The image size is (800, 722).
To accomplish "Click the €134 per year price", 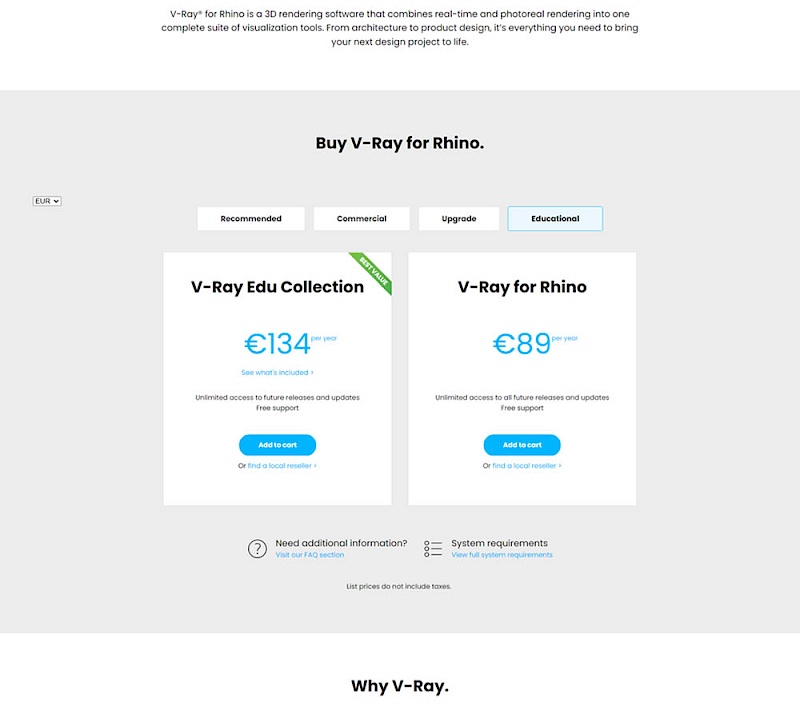I will pos(290,343).
